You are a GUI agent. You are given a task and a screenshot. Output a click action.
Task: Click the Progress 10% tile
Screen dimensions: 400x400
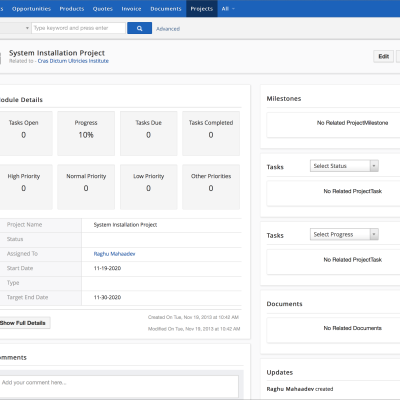(86, 133)
